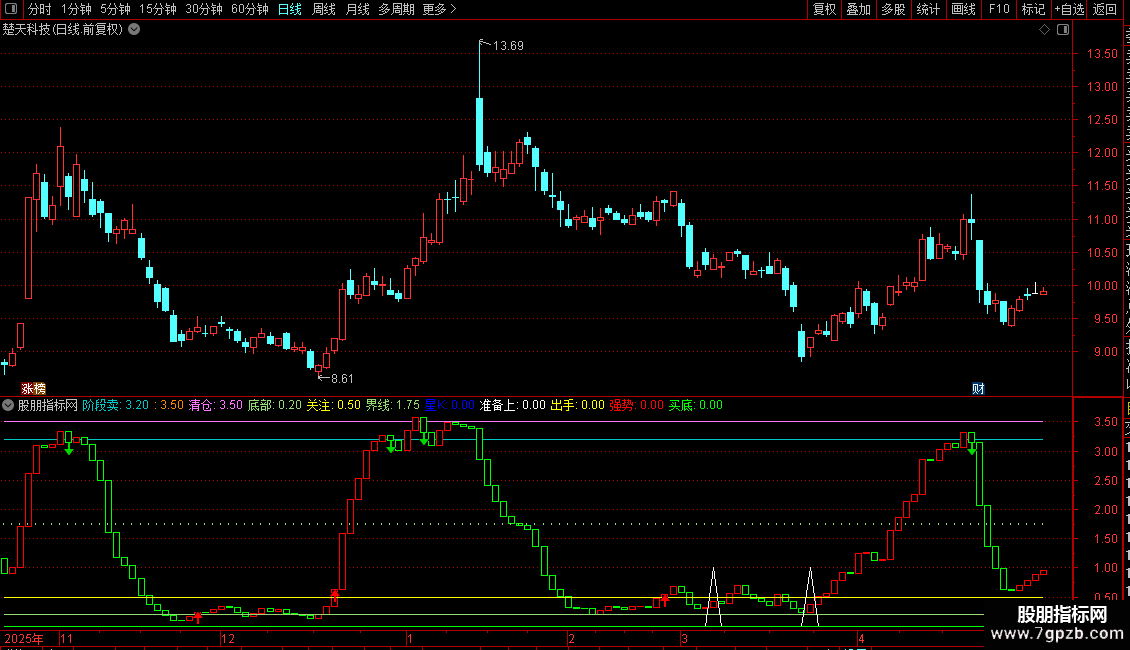Click the 8.61 low price marker
The image size is (1130, 650).
(x=336, y=378)
